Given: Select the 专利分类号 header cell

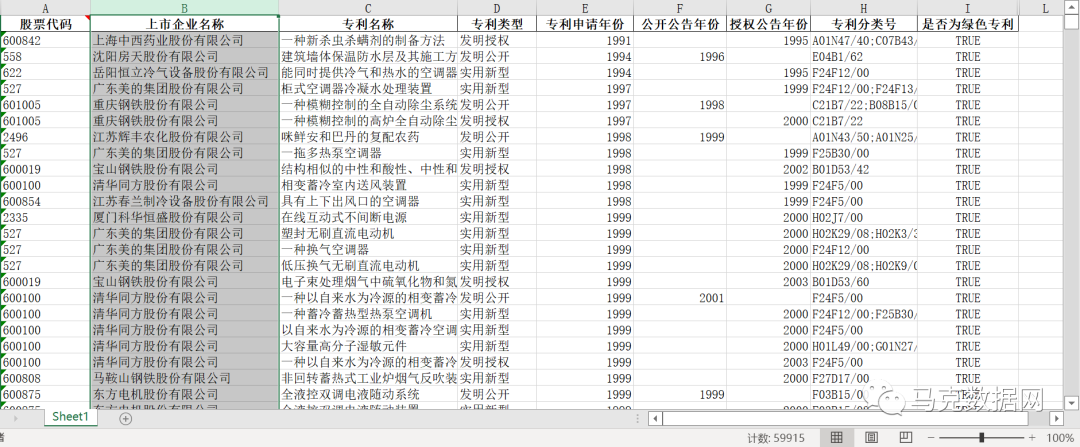Looking at the screenshot, I should [x=864, y=24].
